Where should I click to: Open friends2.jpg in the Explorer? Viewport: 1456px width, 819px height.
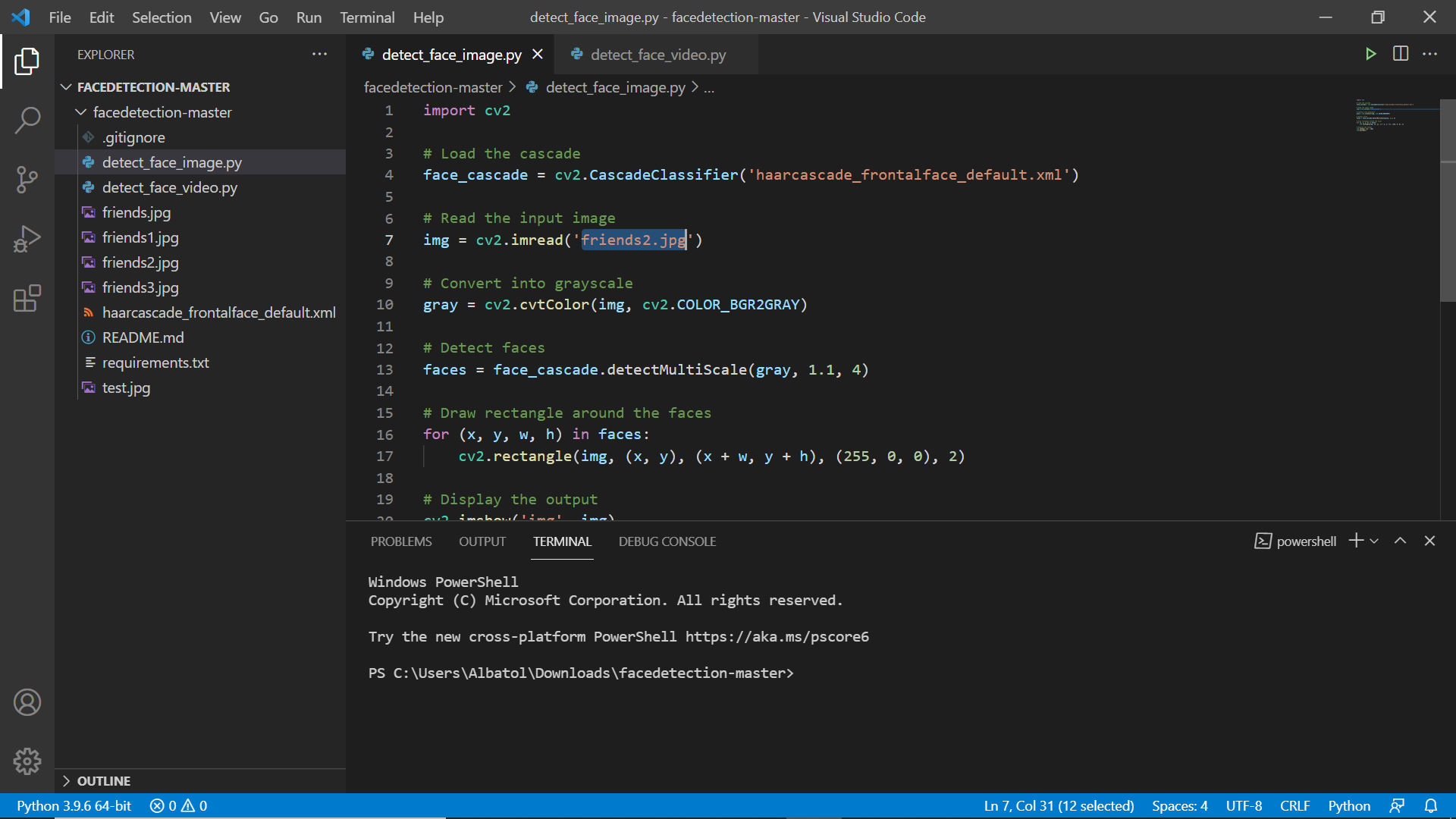tap(140, 262)
